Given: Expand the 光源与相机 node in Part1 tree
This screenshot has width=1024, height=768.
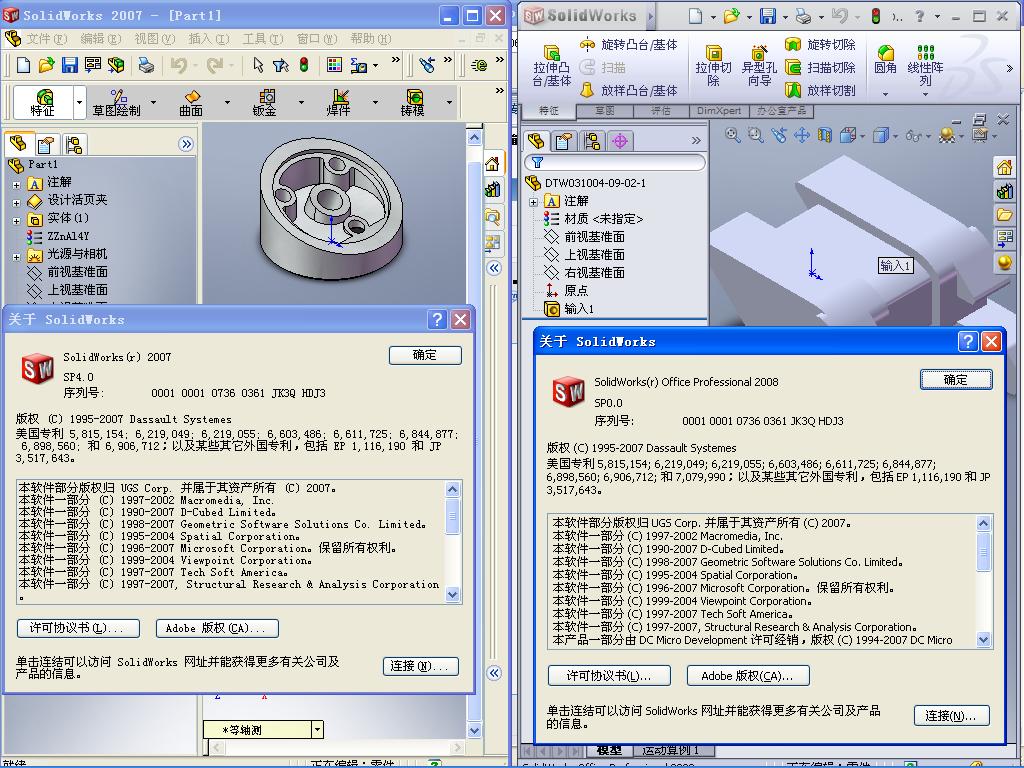Looking at the screenshot, I should click(16, 257).
